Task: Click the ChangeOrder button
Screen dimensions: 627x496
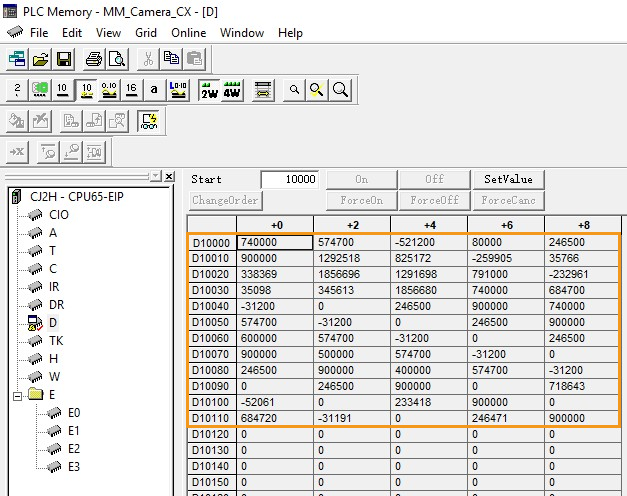Action: [x=225, y=200]
